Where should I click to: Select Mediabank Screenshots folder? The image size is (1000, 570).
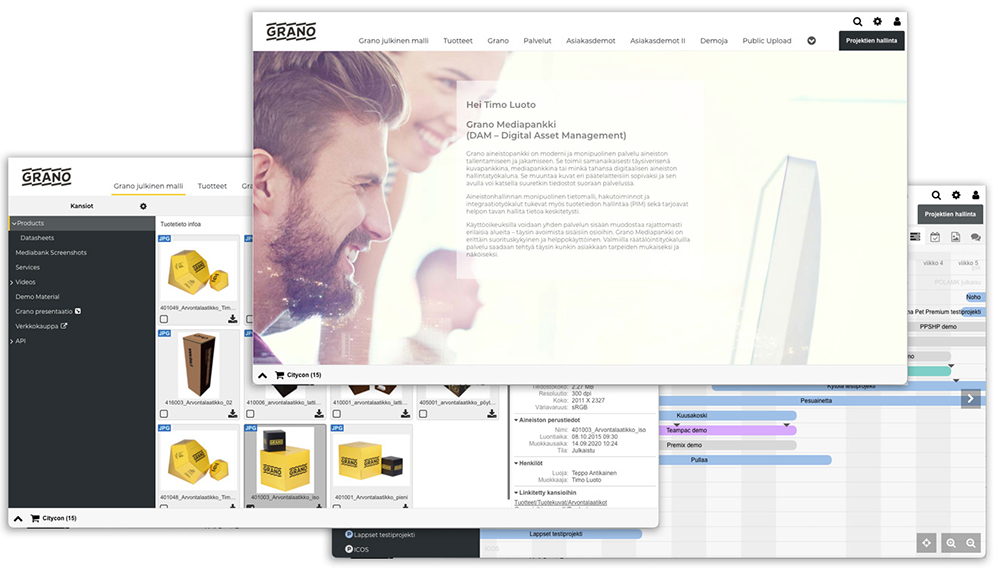[x=51, y=252]
